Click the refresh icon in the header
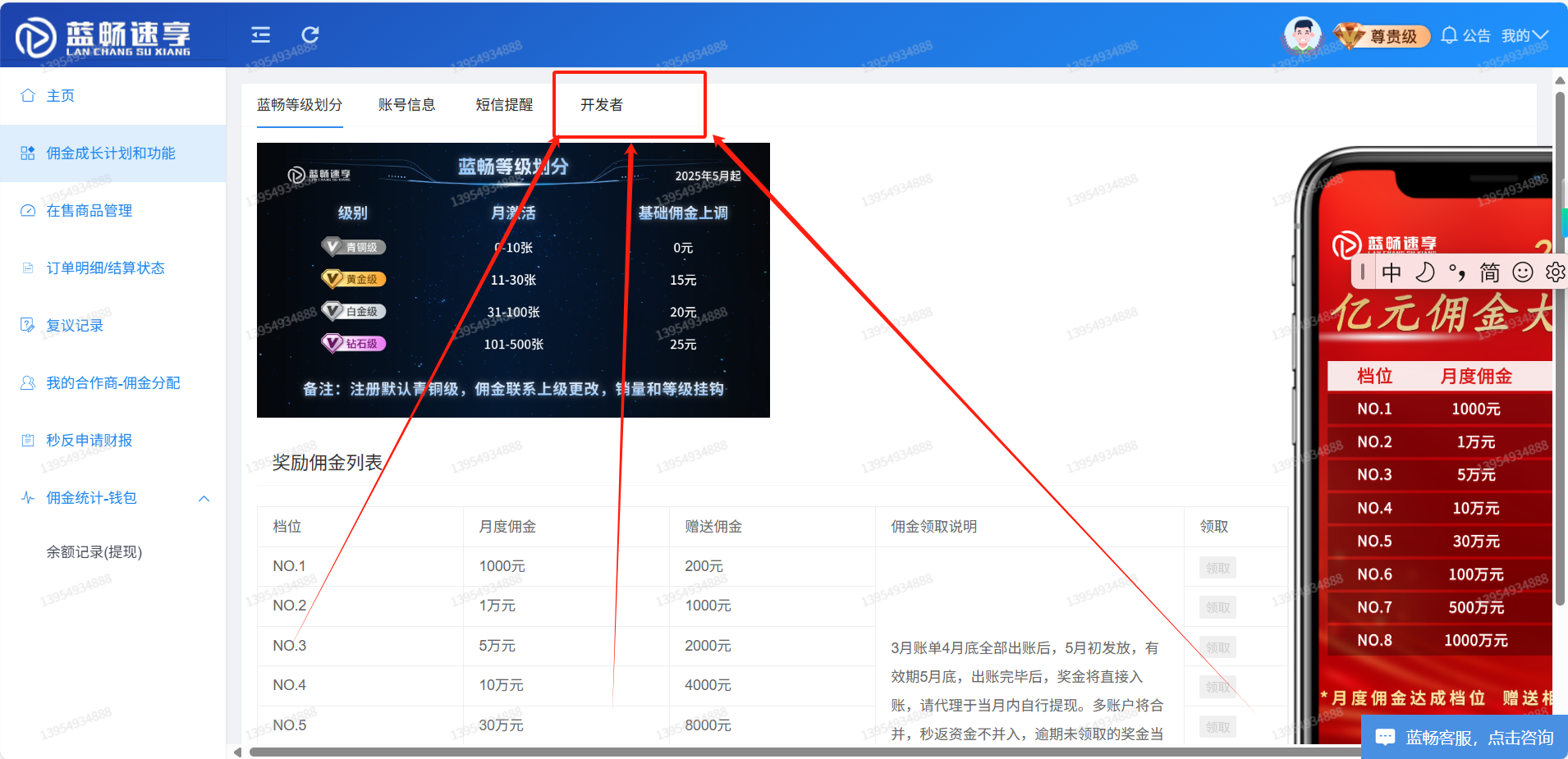The height and width of the screenshot is (759, 1568). tap(309, 34)
